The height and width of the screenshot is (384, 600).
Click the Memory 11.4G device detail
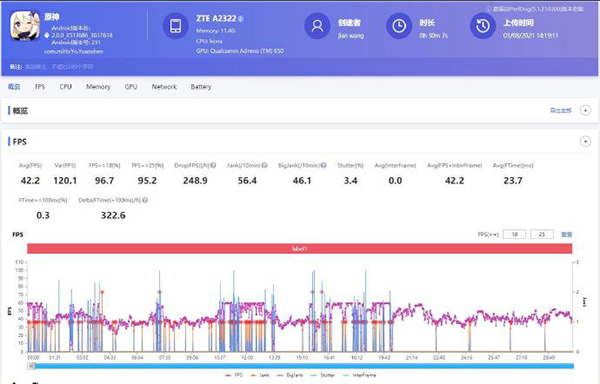pyautogui.click(x=215, y=31)
